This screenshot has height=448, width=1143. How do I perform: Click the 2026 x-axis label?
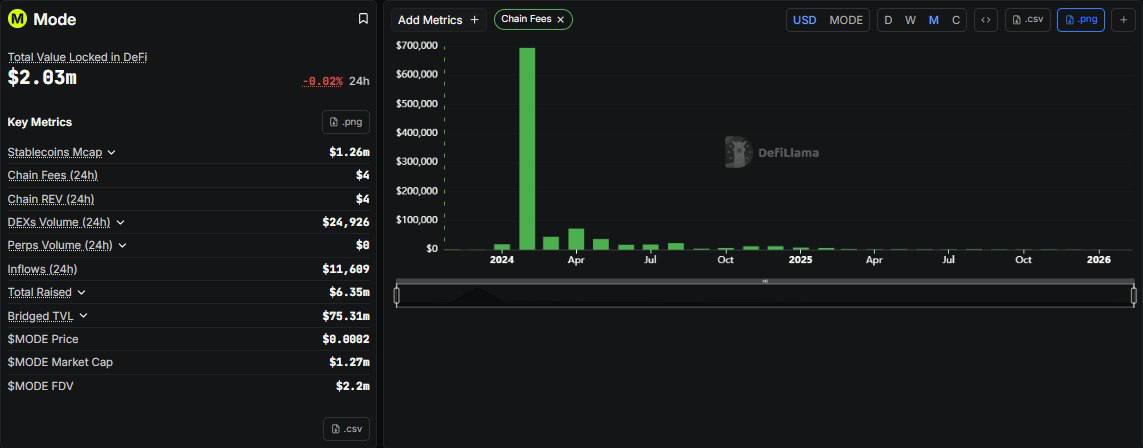[x=1099, y=259]
